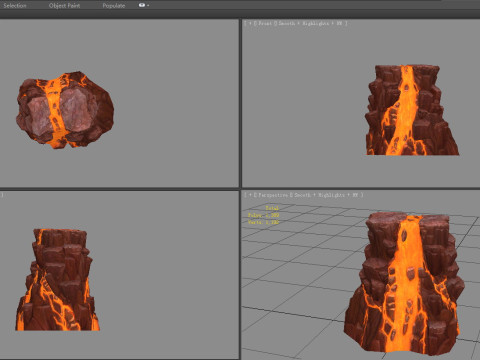Click the Verts count statistic text
This screenshot has width=480, height=360.
coord(263,222)
